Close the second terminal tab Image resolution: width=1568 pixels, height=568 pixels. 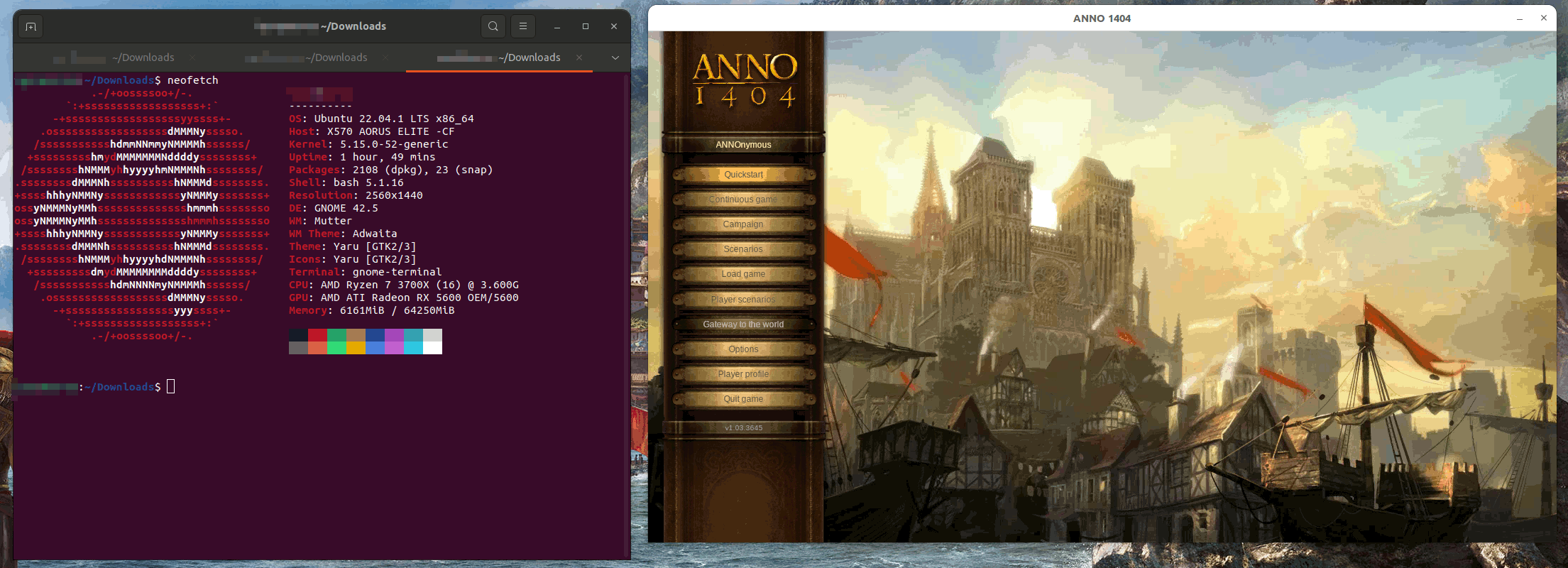pyautogui.click(x=385, y=58)
